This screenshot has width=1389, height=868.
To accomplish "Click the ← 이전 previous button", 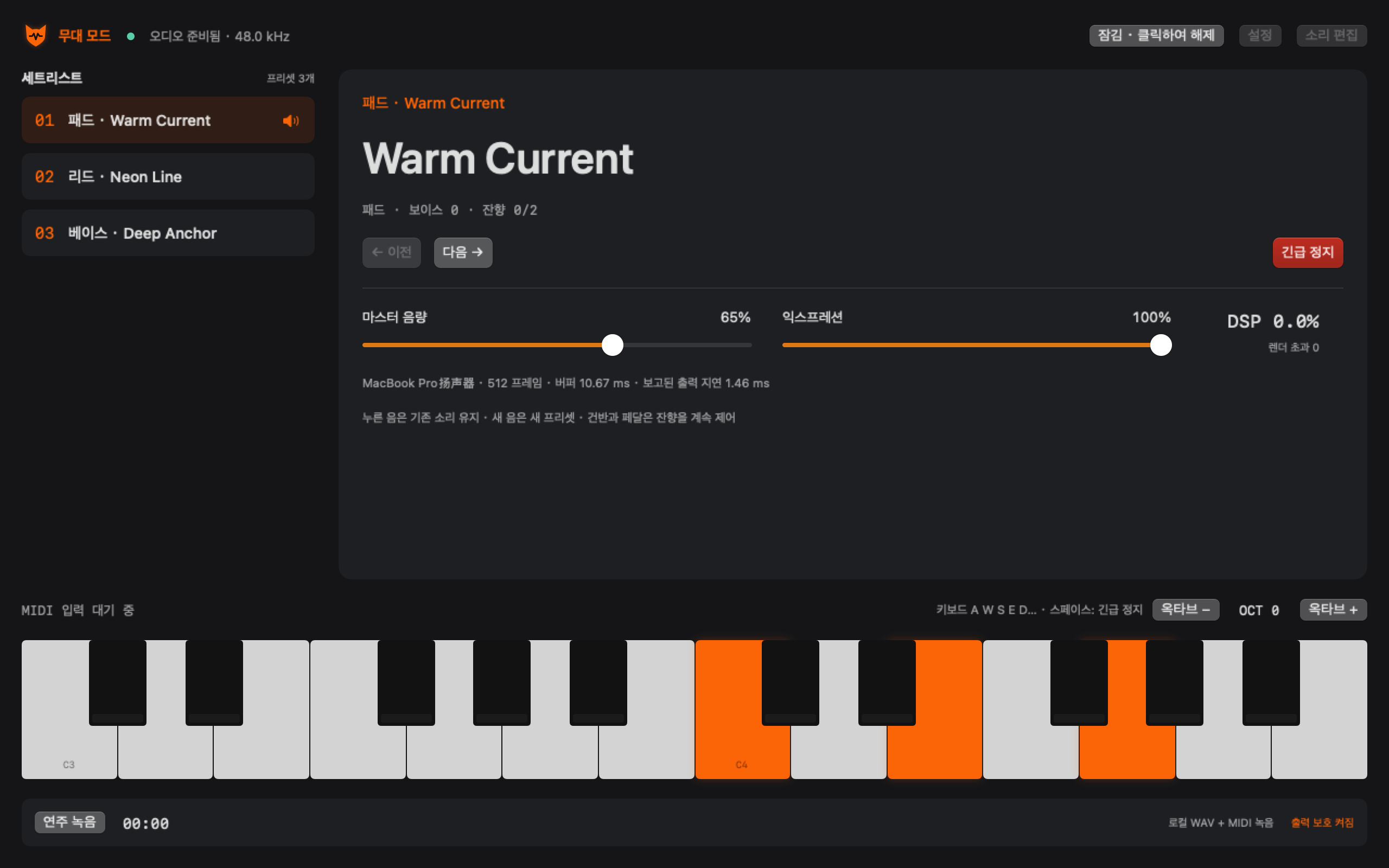I will click(391, 252).
